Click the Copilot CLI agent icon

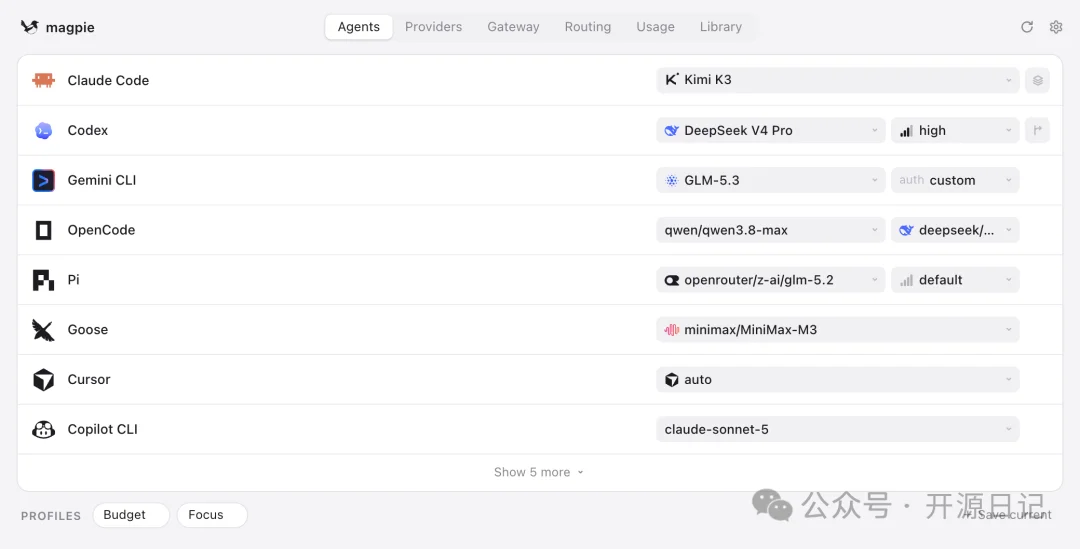pyautogui.click(x=43, y=430)
